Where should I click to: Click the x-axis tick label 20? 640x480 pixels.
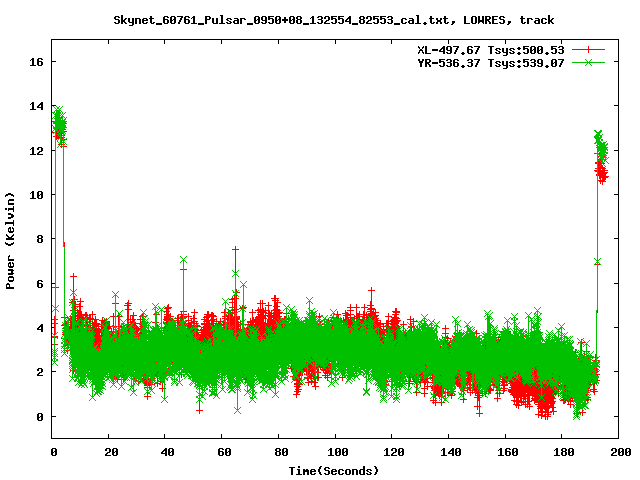111,452
